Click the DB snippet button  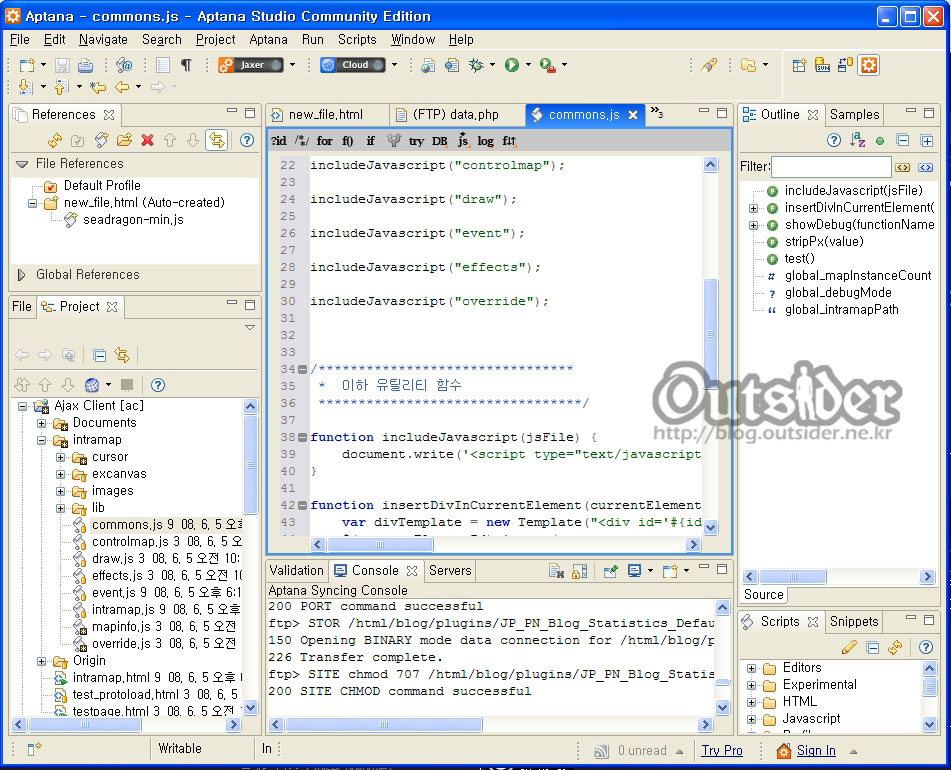click(440, 141)
